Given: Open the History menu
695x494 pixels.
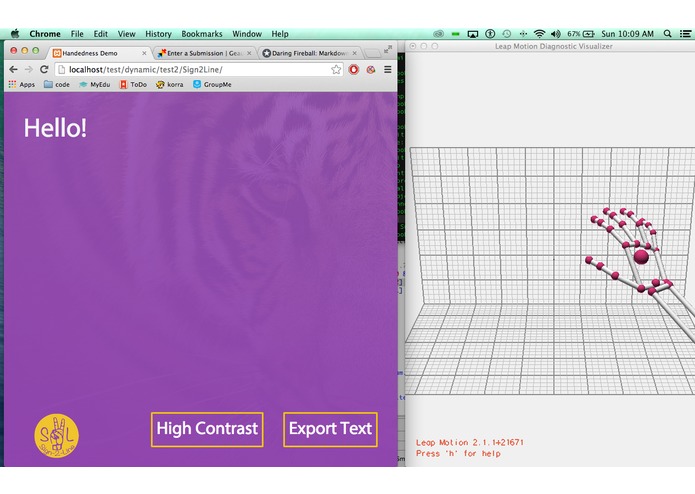Looking at the screenshot, I should [x=158, y=34].
